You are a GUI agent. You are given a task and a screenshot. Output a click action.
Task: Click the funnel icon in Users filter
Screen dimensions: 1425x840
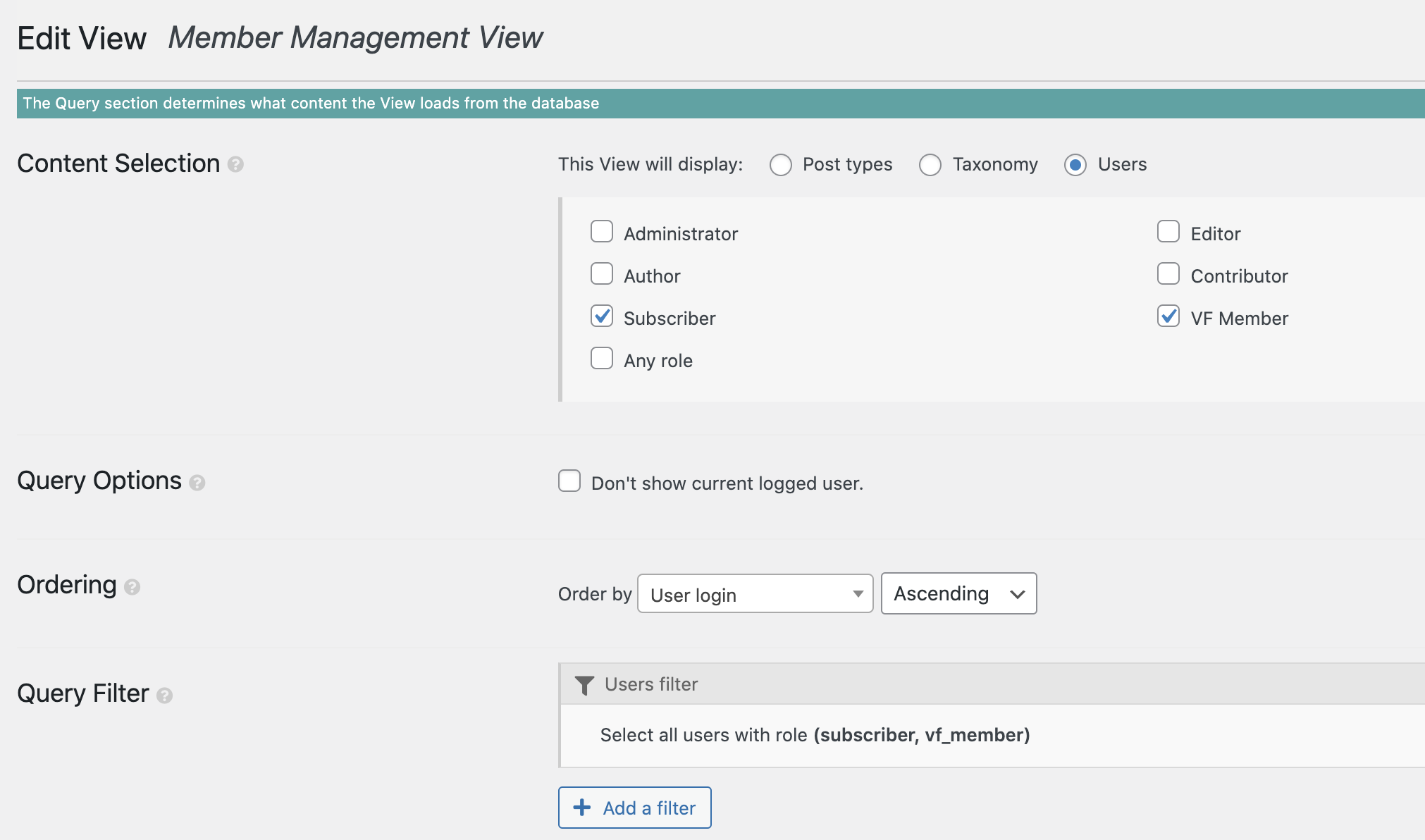tap(584, 685)
